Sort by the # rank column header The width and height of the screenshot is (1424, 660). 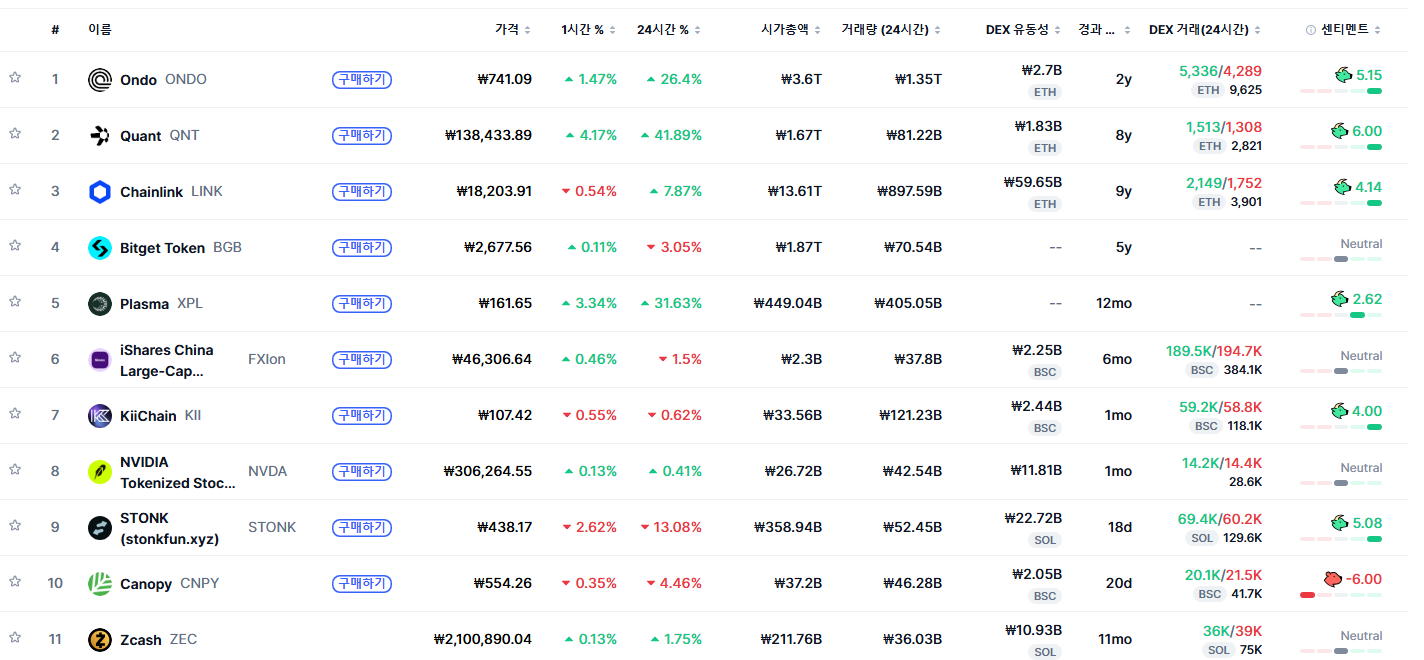pos(55,30)
